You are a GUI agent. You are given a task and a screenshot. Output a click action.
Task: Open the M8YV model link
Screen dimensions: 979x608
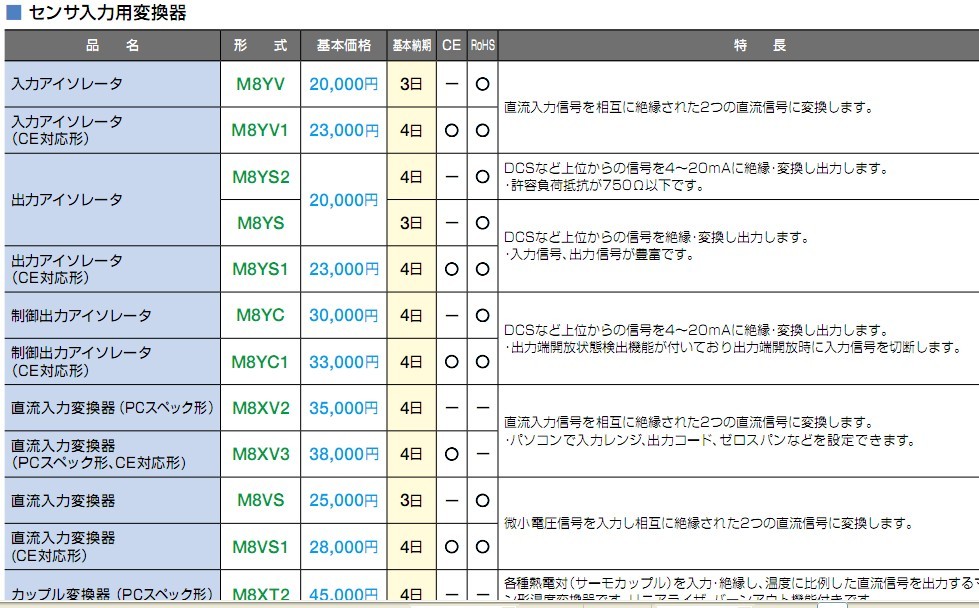(260, 85)
